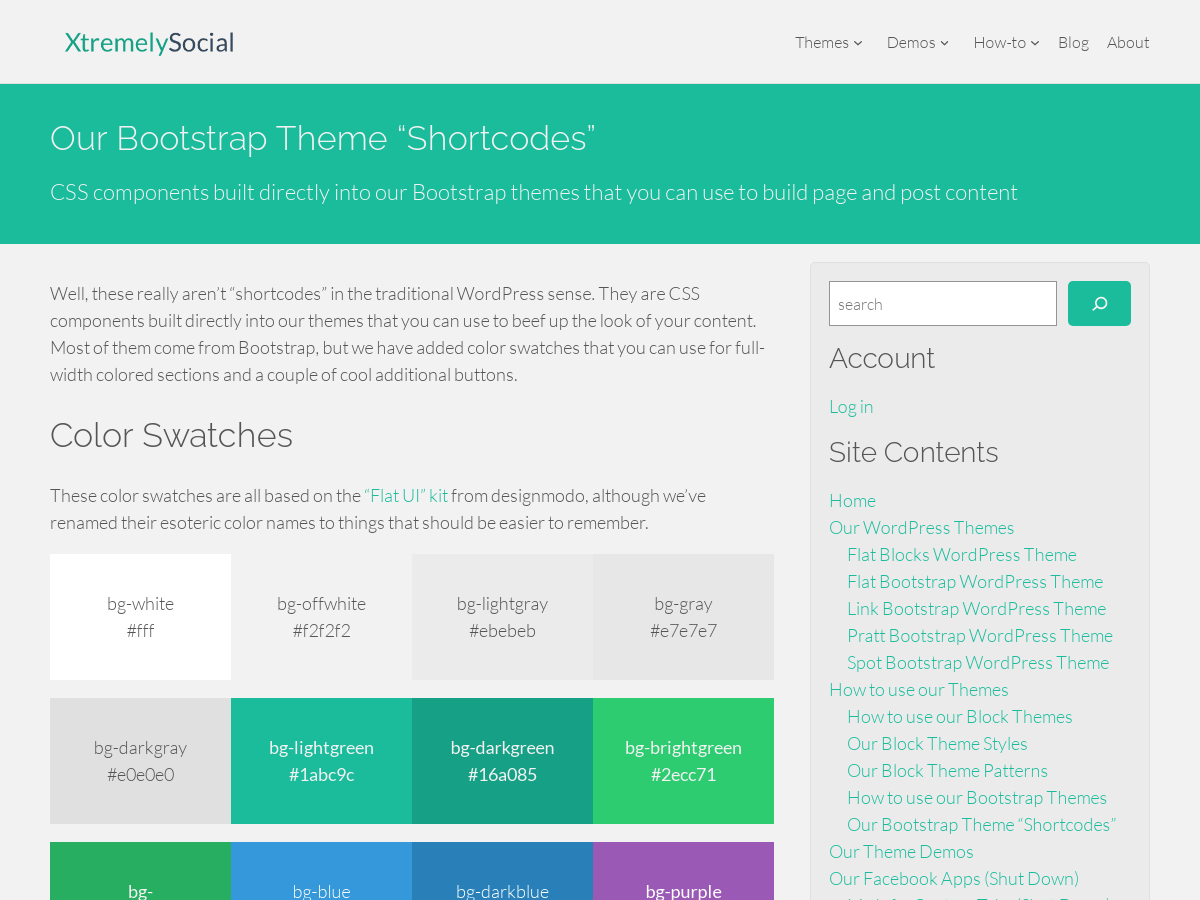The width and height of the screenshot is (1200, 900).
Task: Select the bg-lightgray #ebebeb swatch
Action: coord(502,617)
